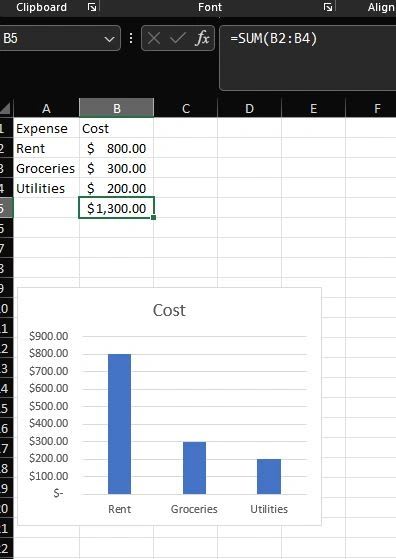Select the Rent bar in chart
The image size is (396, 559).
[119, 424]
